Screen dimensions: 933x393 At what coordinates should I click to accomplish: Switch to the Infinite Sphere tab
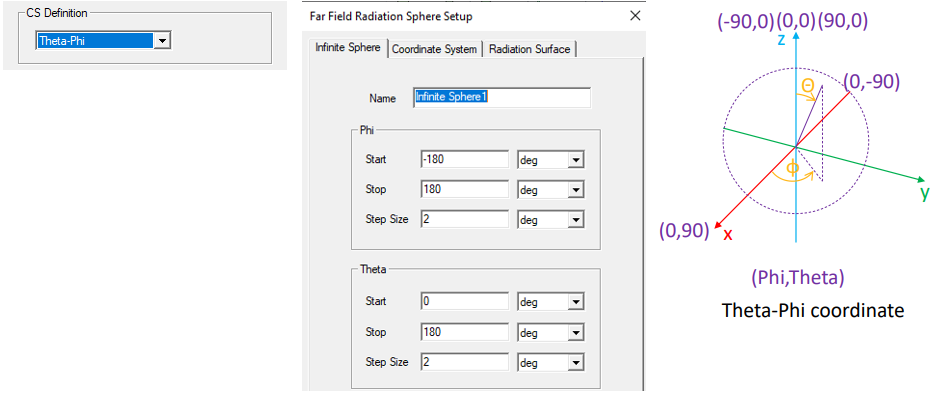click(347, 48)
